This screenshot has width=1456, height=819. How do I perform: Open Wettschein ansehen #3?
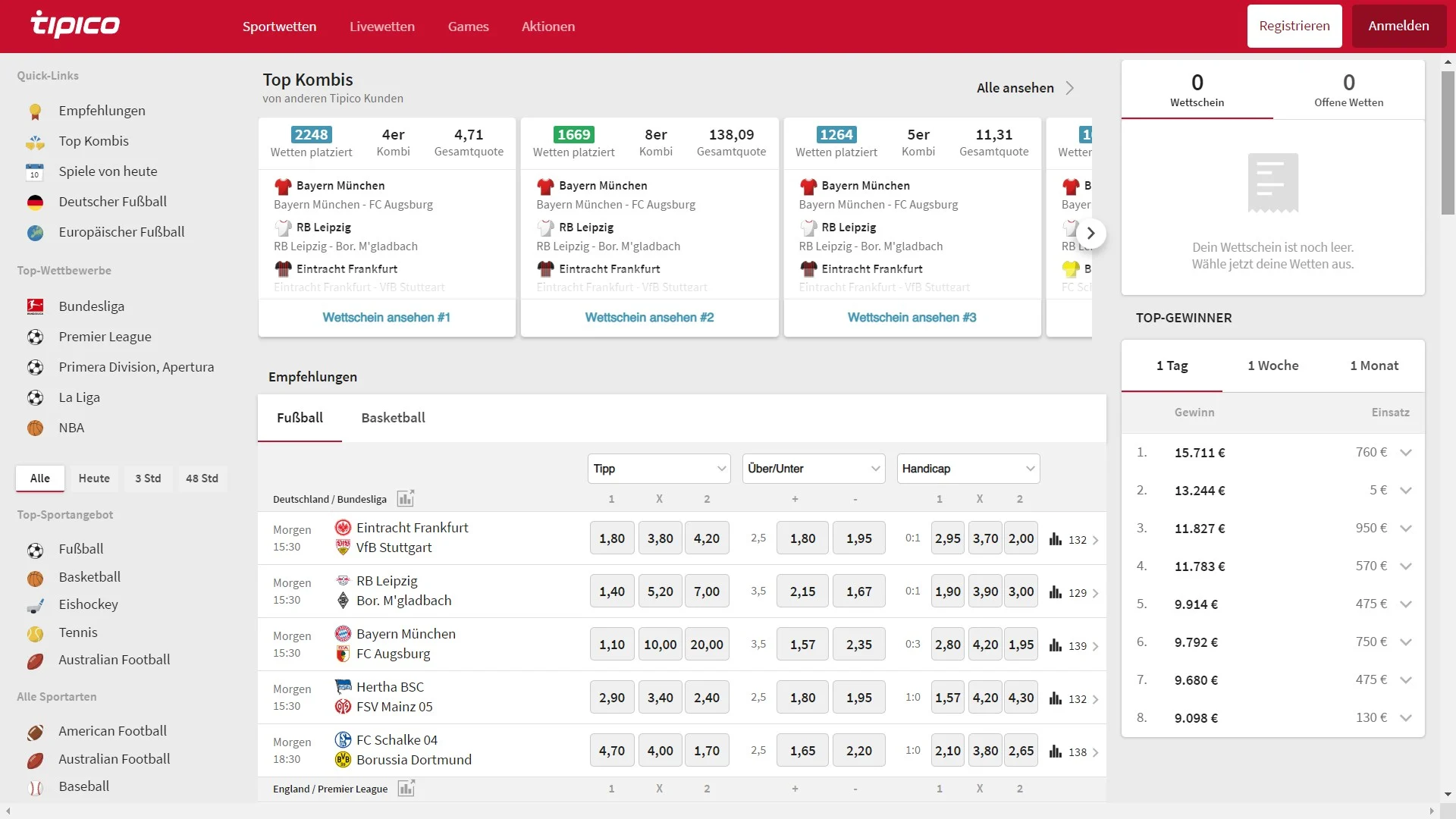pyautogui.click(x=912, y=318)
